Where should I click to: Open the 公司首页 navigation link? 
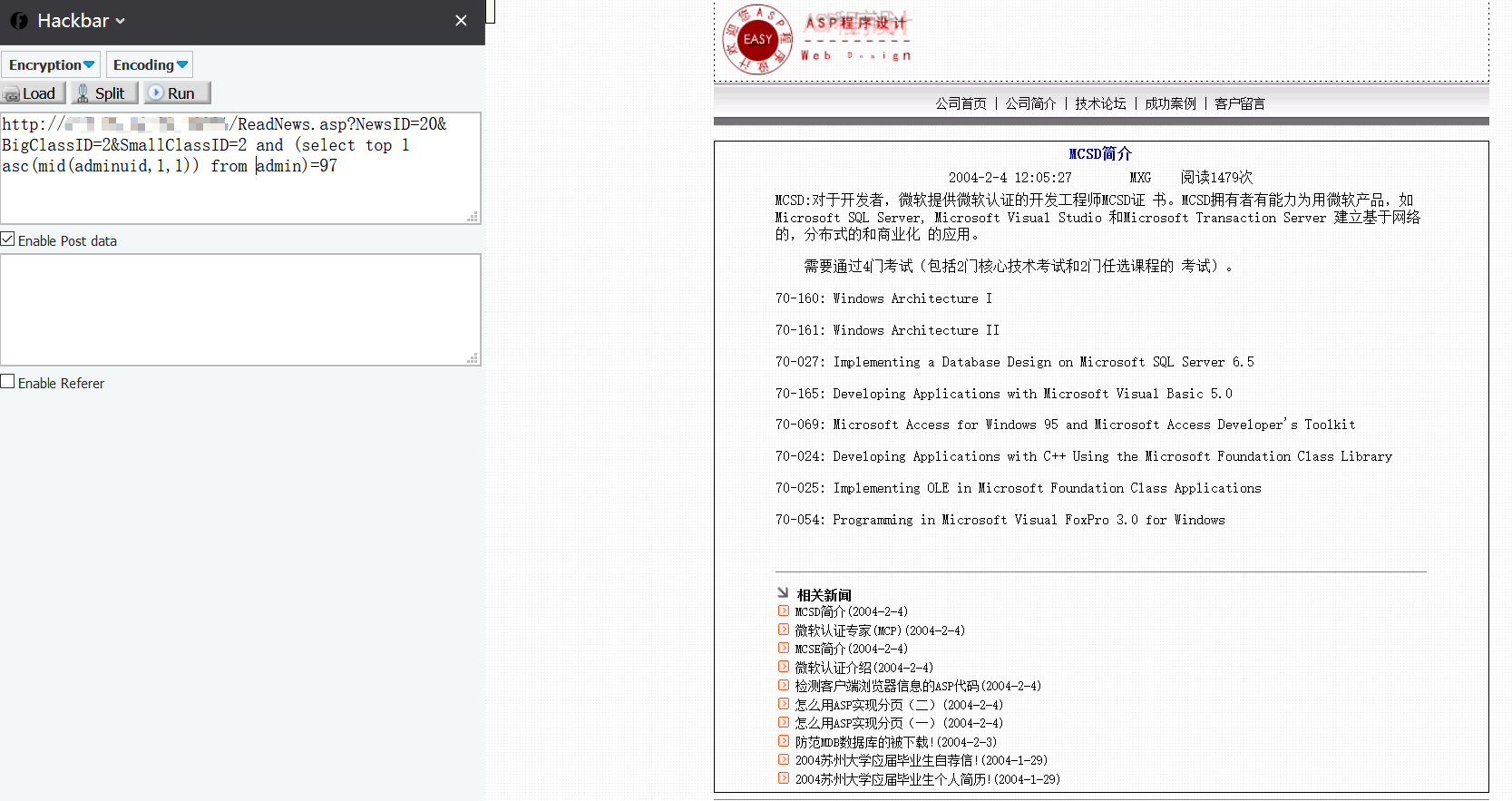tap(961, 103)
